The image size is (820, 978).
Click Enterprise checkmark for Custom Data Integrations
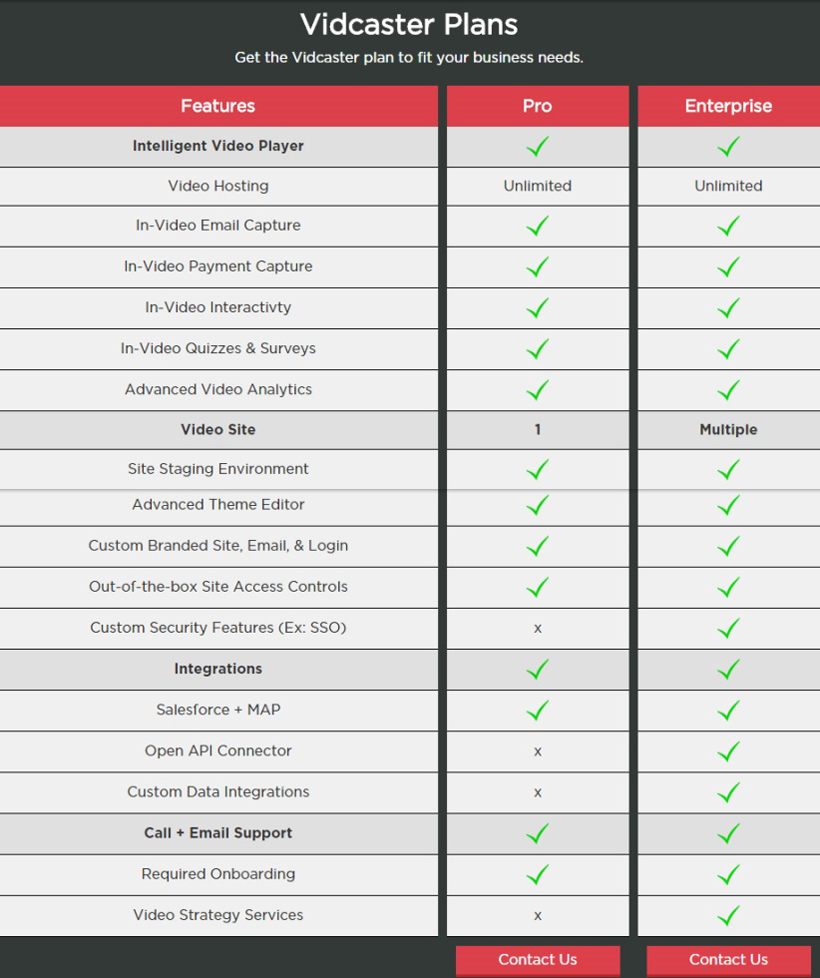(x=728, y=793)
